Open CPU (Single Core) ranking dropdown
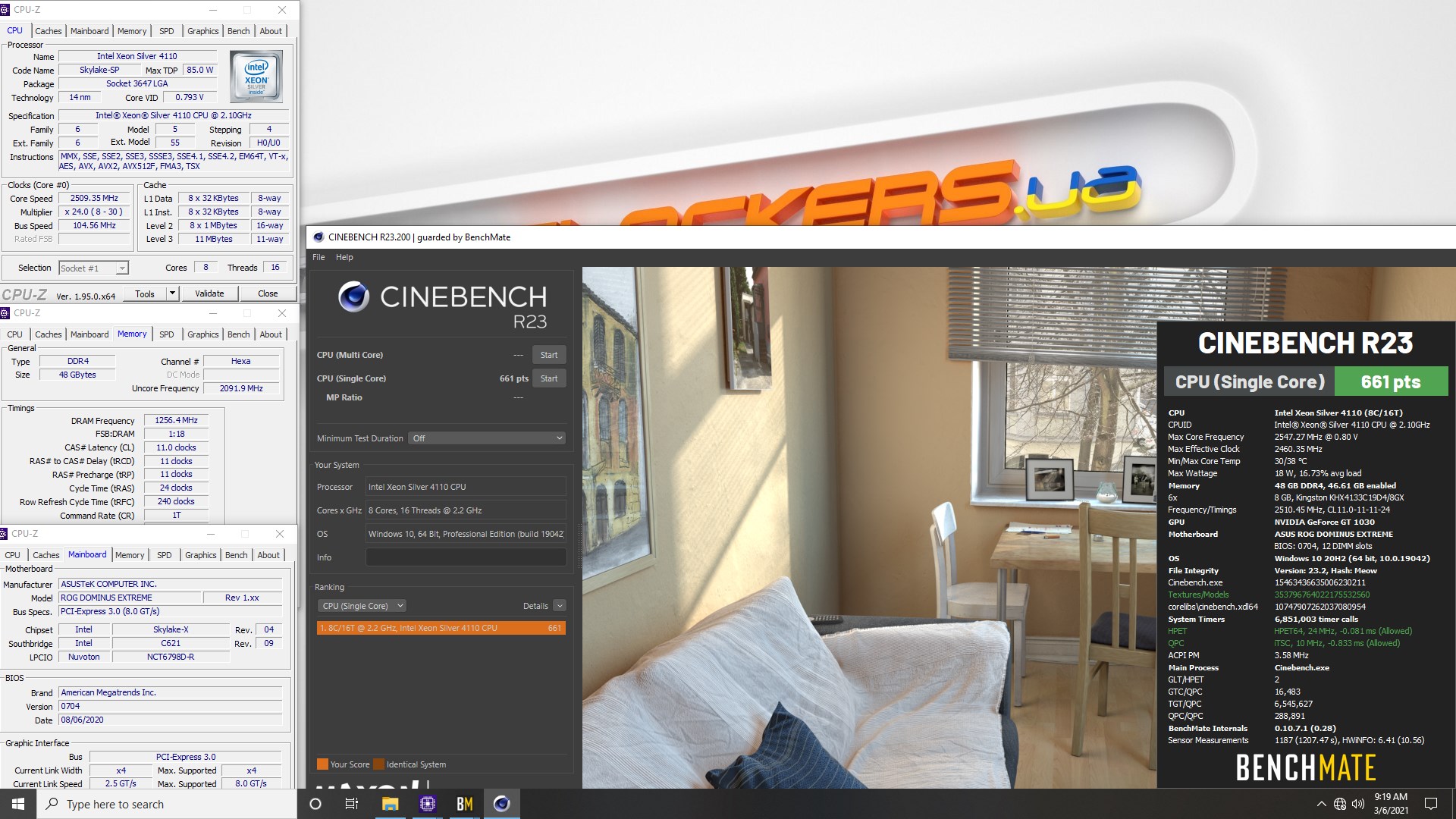Image resolution: width=1456 pixels, height=819 pixels. click(362, 606)
